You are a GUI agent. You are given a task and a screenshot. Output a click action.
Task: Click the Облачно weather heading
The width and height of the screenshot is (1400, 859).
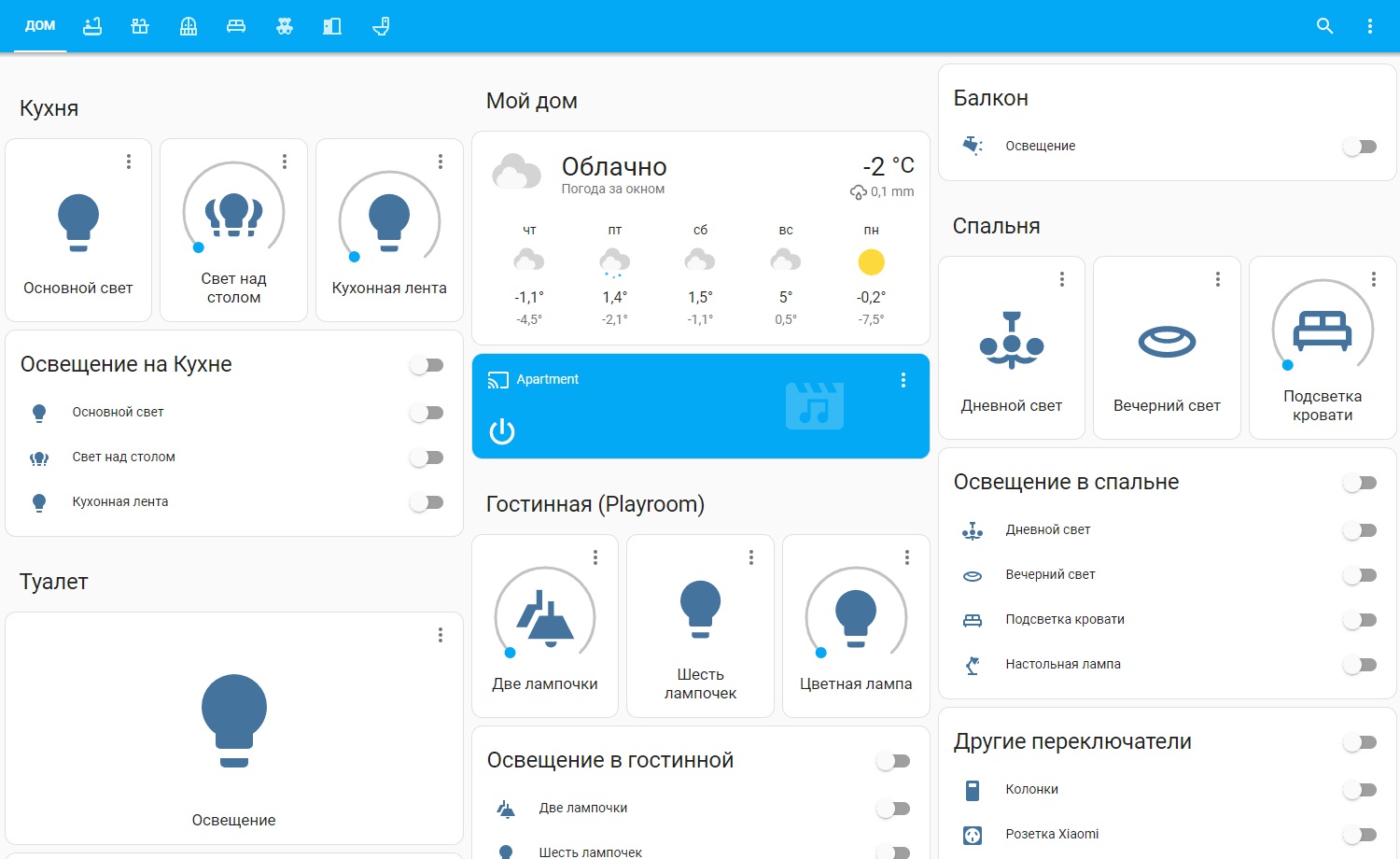[x=614, y=166]
